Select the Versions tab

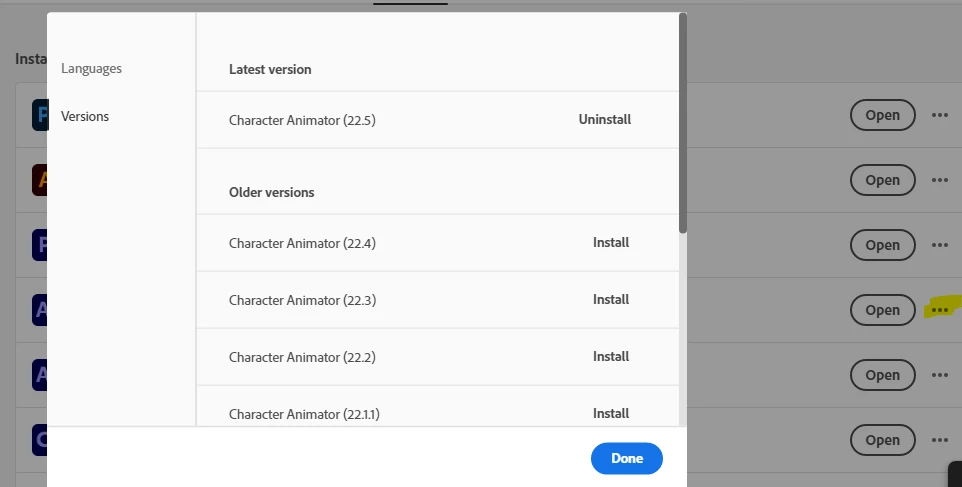click(85, 117)
